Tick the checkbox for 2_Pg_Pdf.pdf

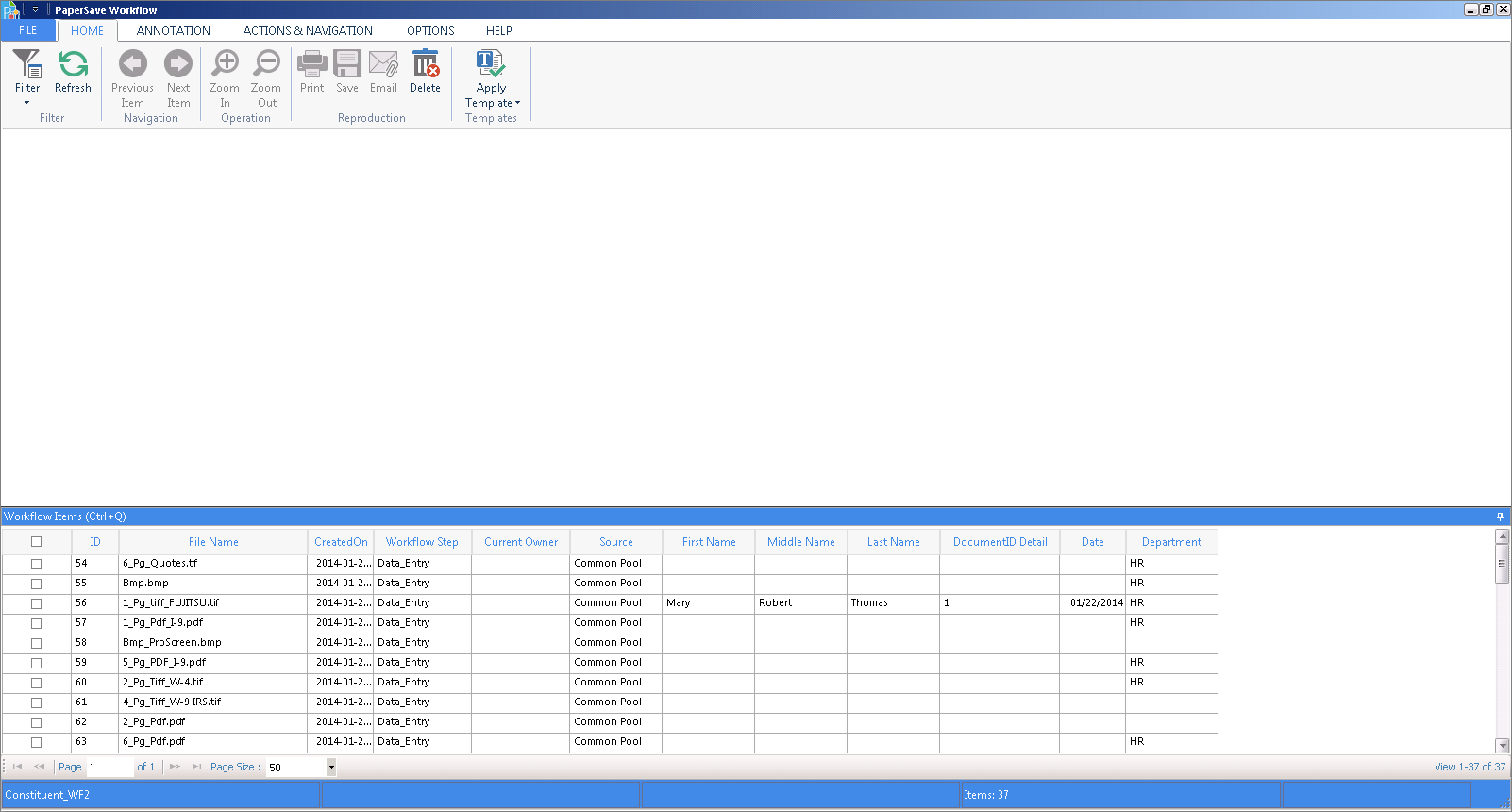(36, 722)
